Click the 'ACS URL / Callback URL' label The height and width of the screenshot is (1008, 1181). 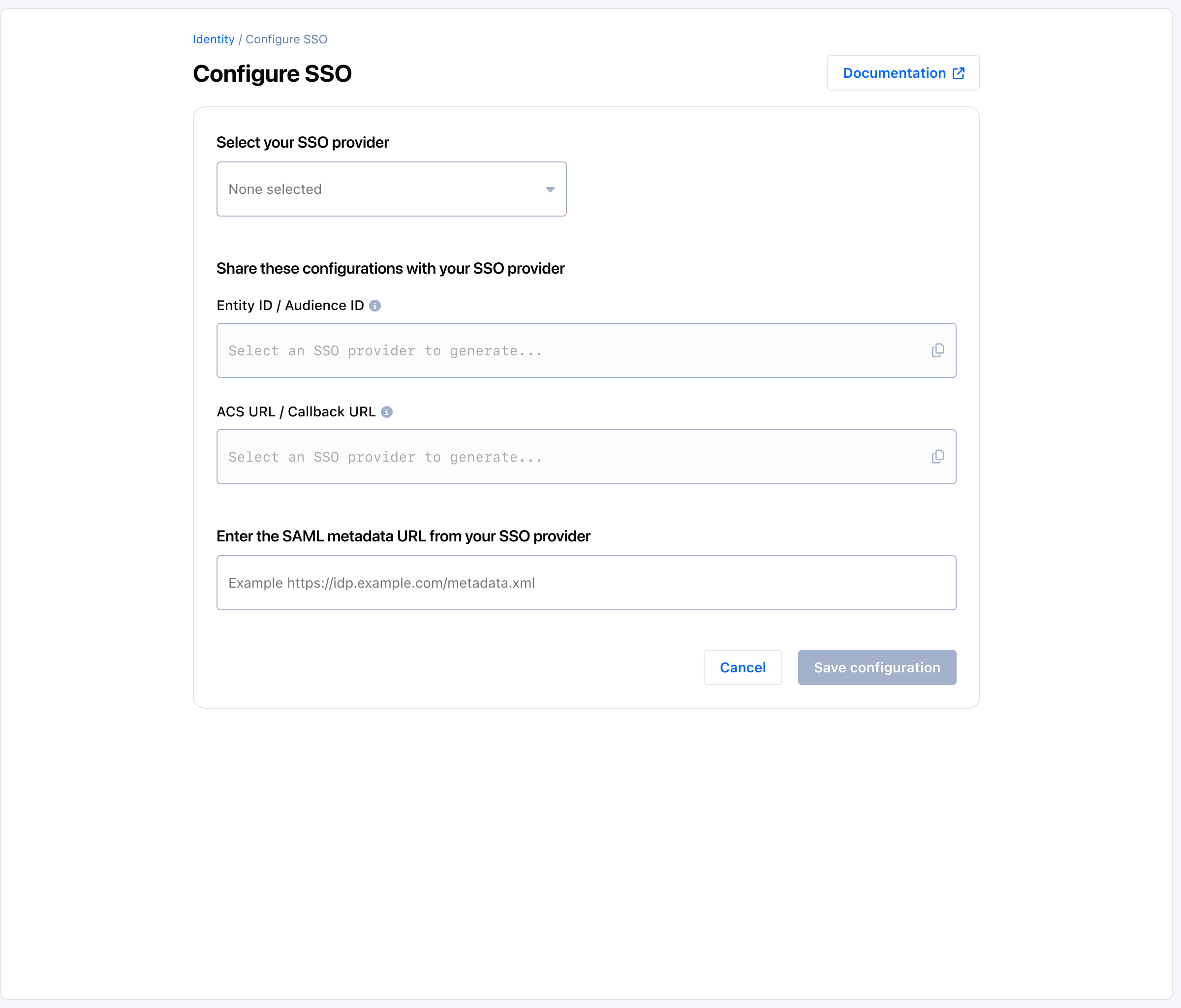pos(296,411)
